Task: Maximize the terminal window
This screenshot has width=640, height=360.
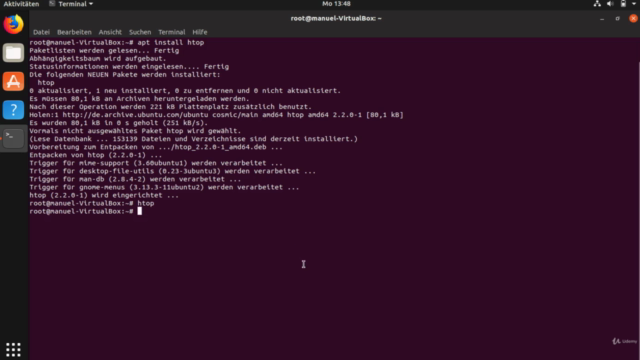Action: [618, 18]
